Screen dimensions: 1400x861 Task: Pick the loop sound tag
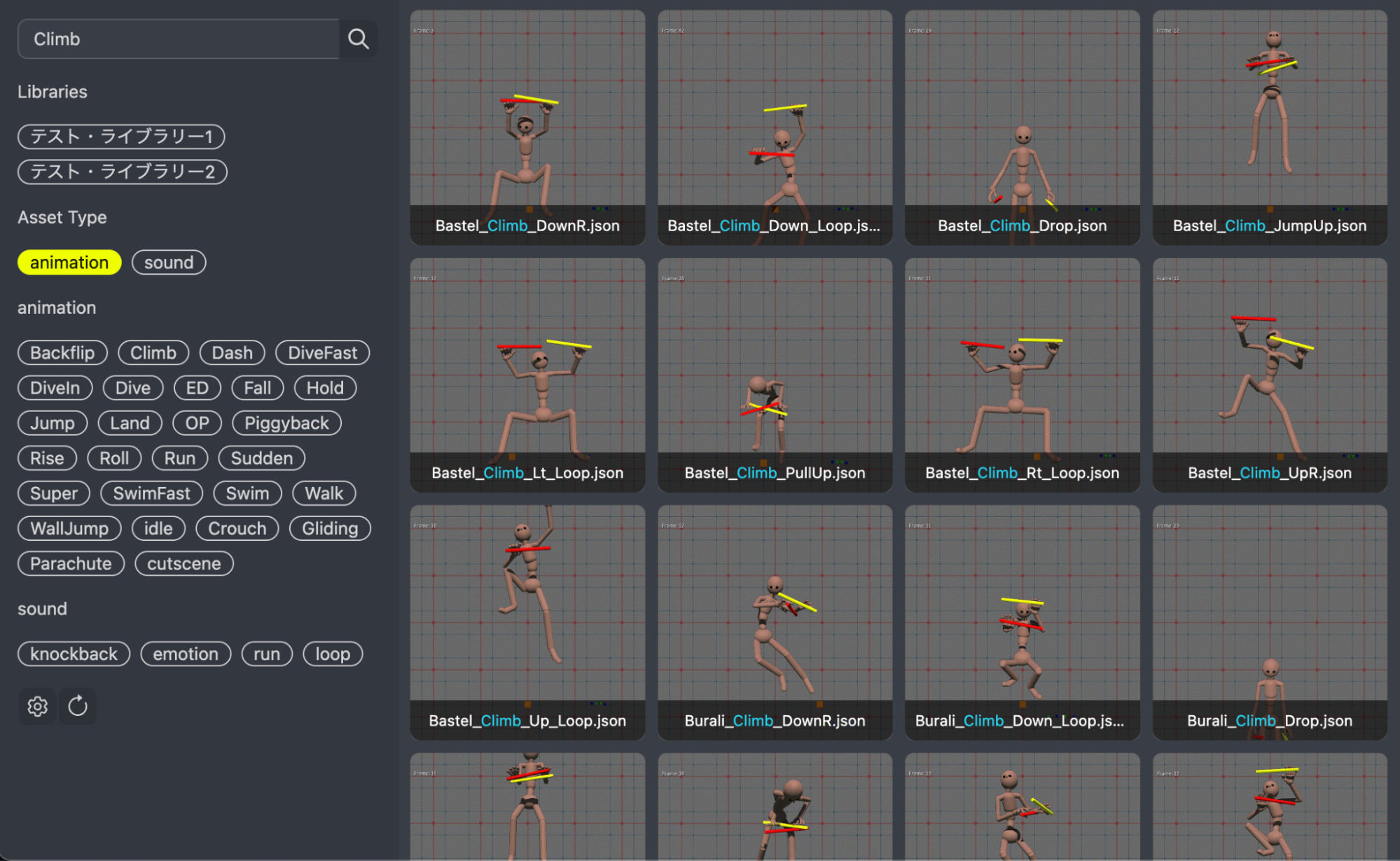tap(333, 654)
